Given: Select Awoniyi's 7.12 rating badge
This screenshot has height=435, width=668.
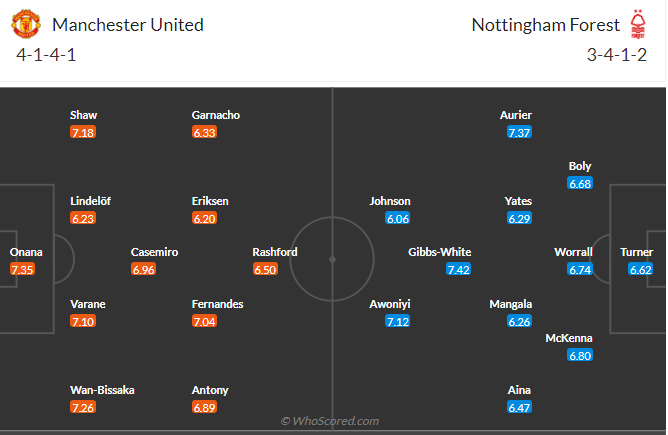Looking at the screenshot, I should 398,321.
